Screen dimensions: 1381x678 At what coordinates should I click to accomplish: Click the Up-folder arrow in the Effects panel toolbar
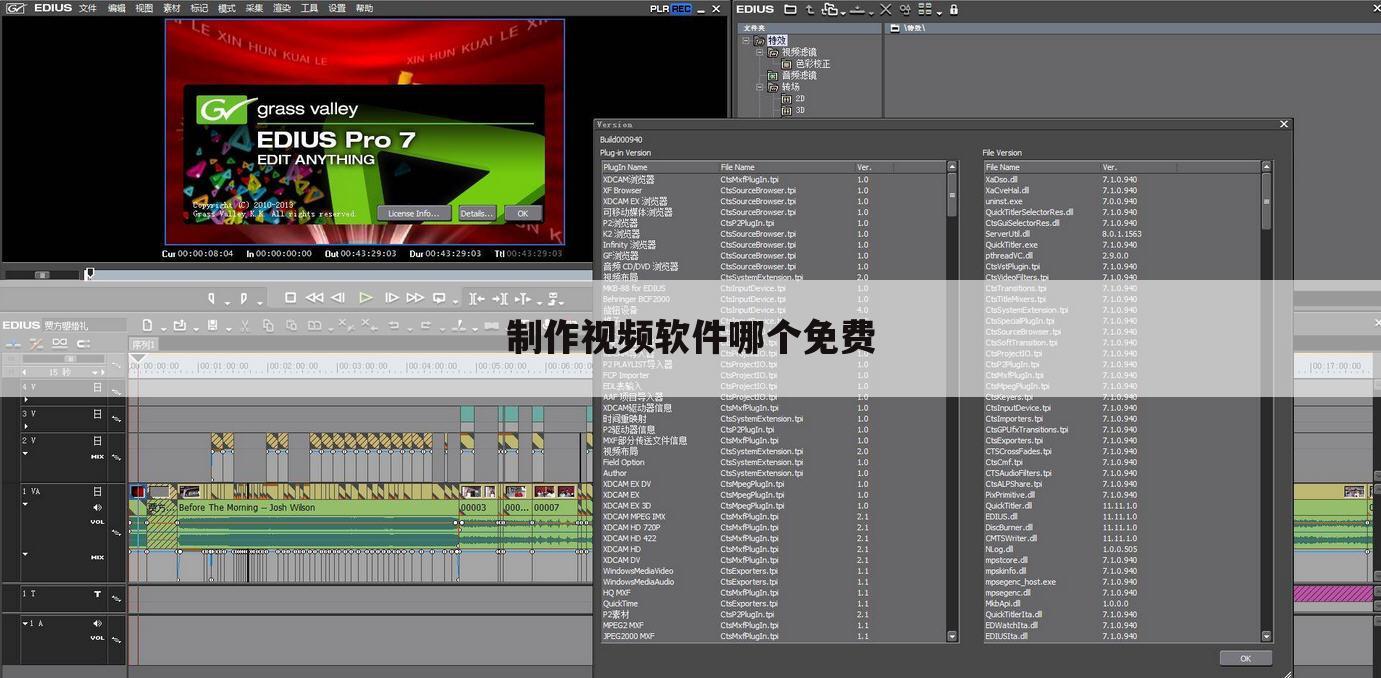[809, 9]
